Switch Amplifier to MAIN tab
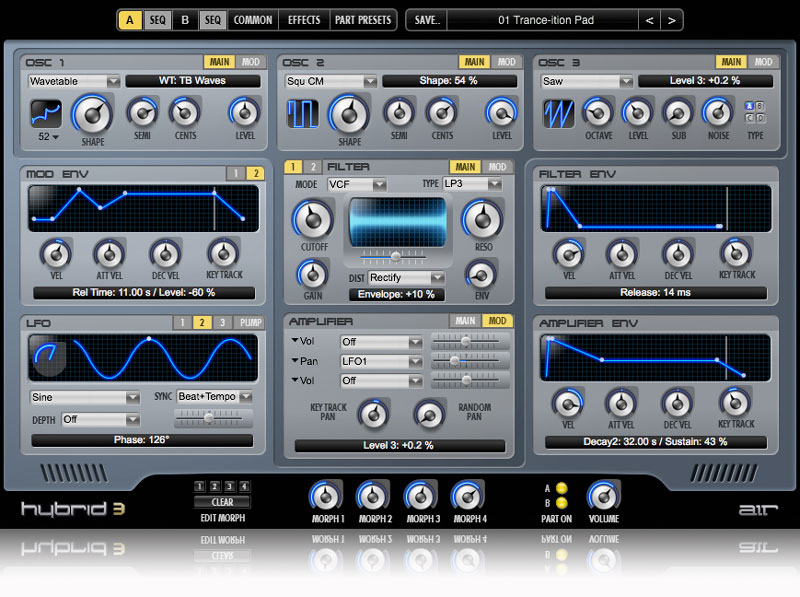Image resolution: width=800 pixels, height=597 pixels. point(465,320)
